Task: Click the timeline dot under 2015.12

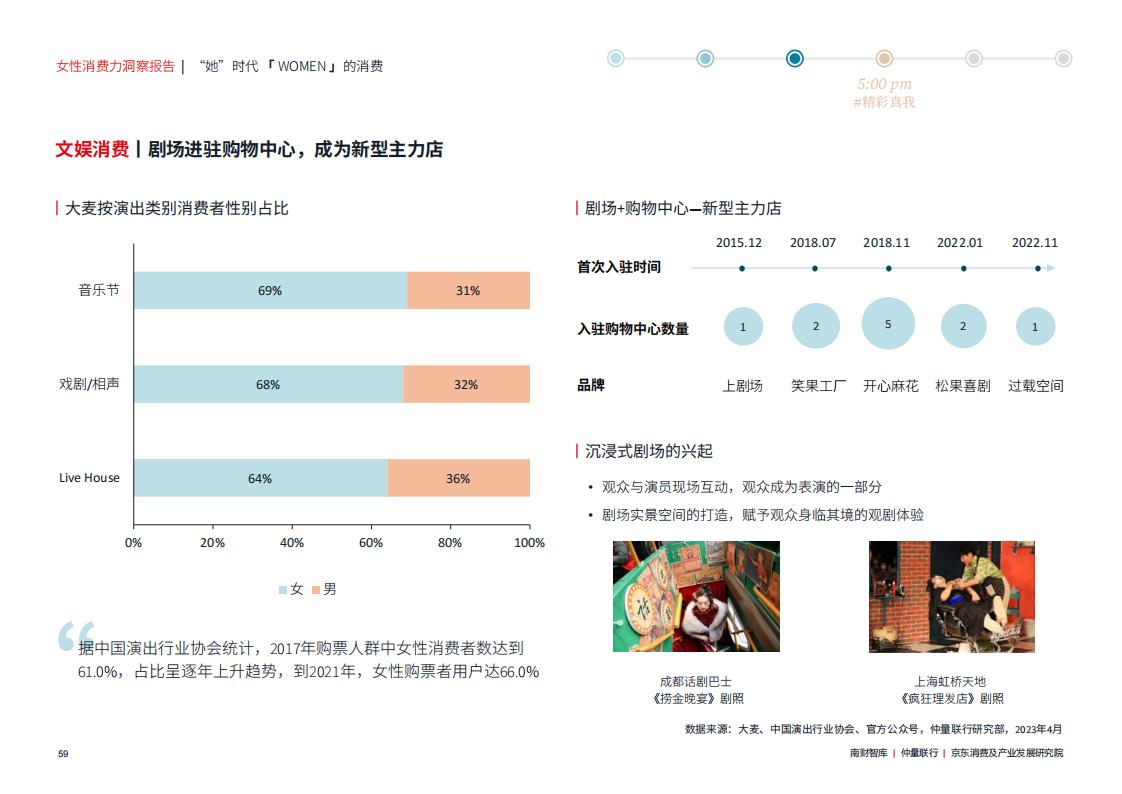Action: coord(742,268)
